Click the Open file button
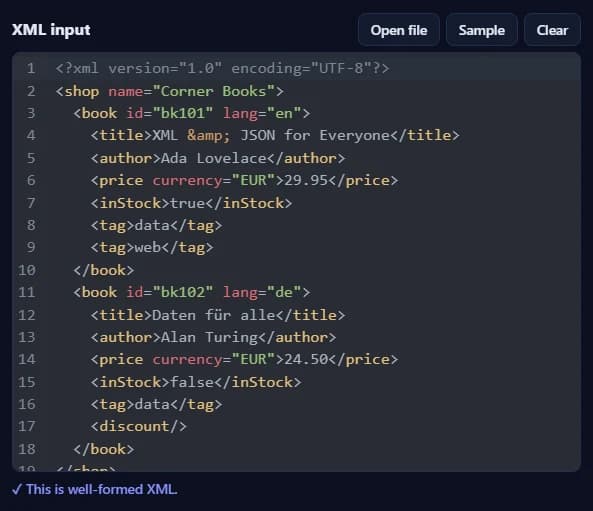593x511 pixels. (399, 30)
